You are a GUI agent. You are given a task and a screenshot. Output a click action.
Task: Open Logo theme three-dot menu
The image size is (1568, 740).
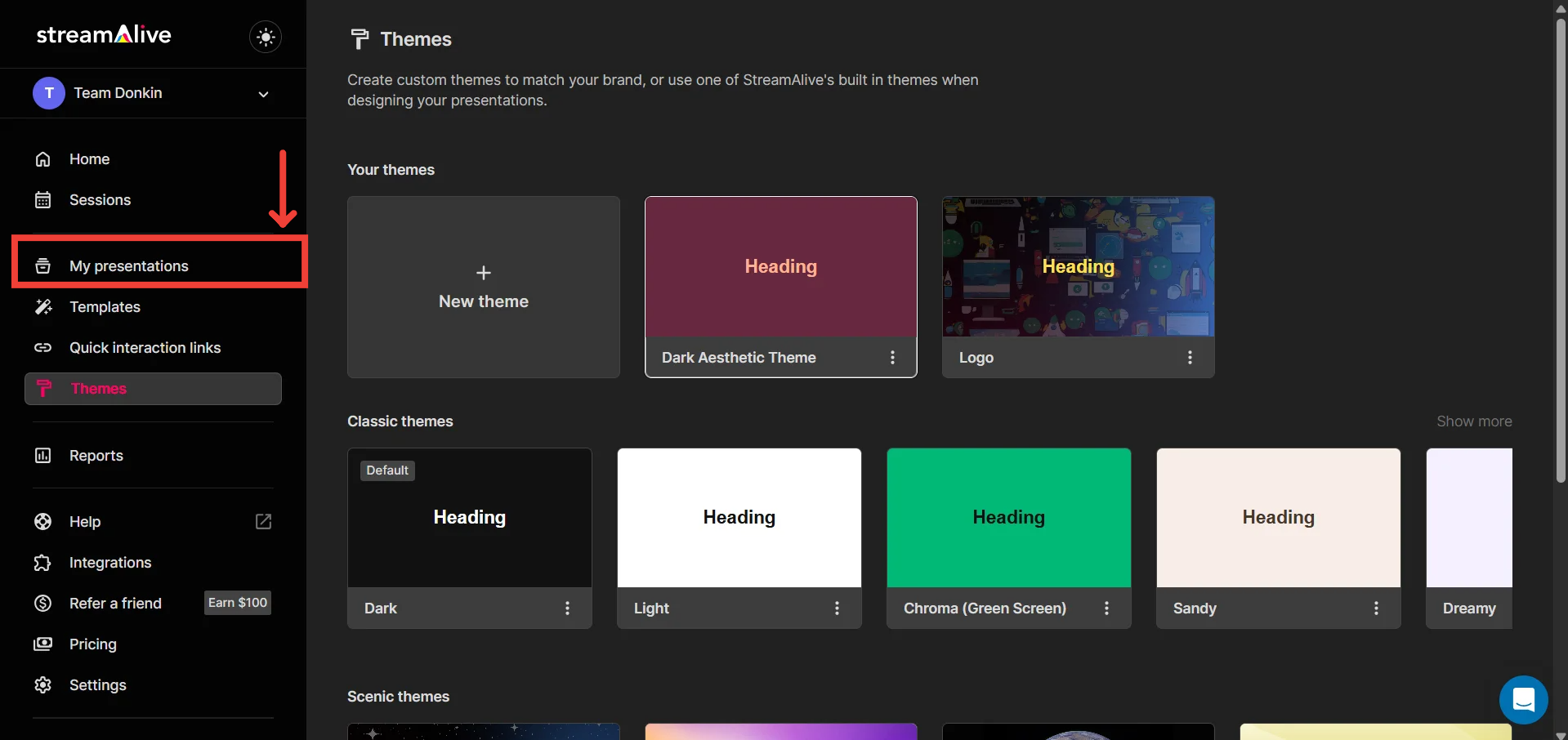pos(1190,358)
